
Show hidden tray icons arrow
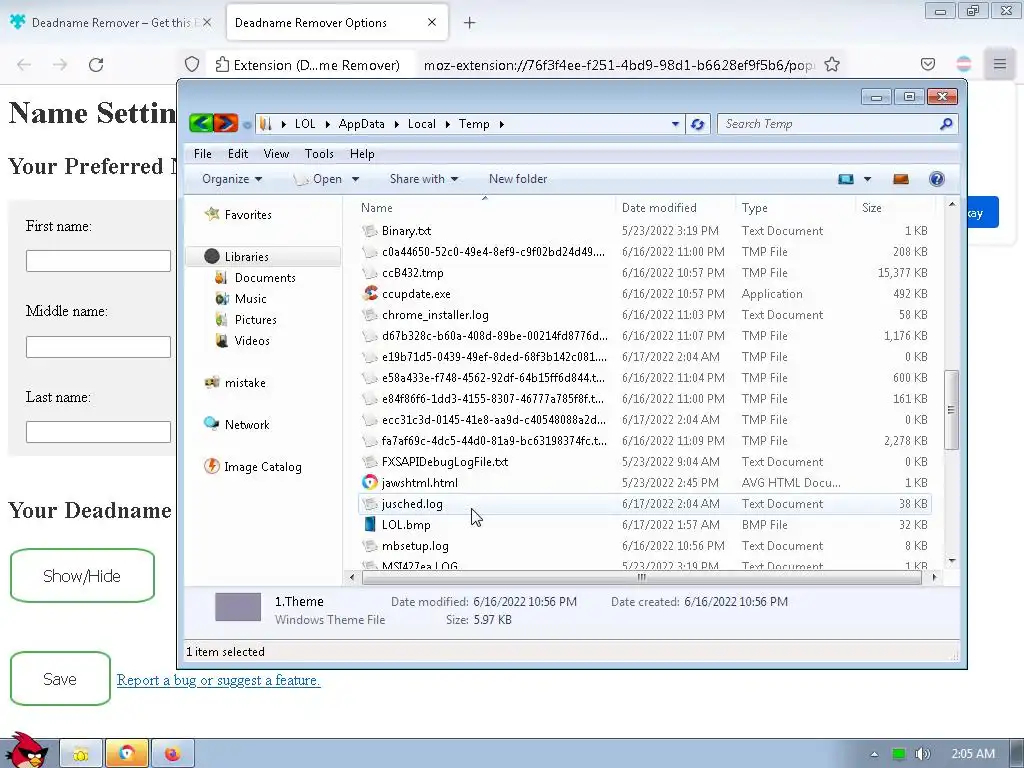coord(874,754)
